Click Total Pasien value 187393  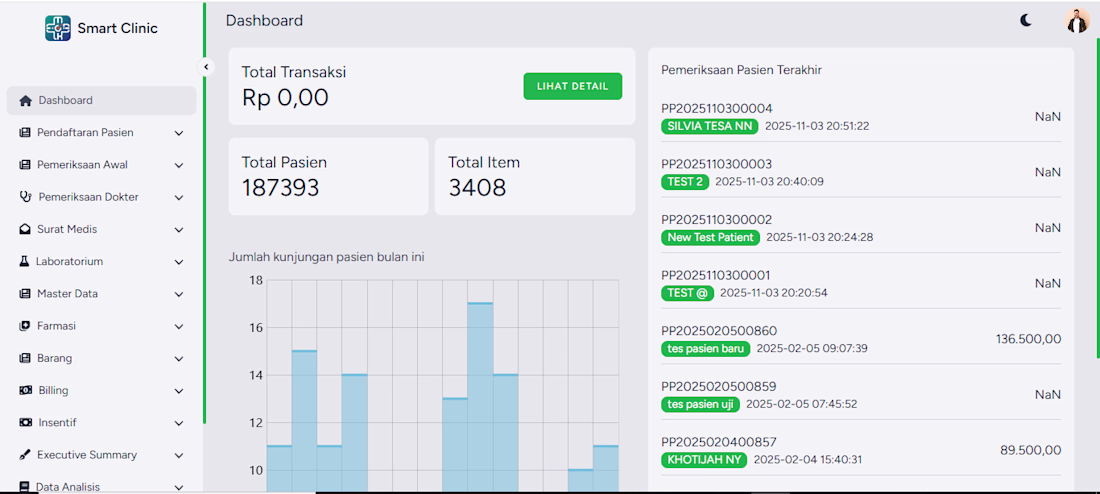click(x=281, y=187)
